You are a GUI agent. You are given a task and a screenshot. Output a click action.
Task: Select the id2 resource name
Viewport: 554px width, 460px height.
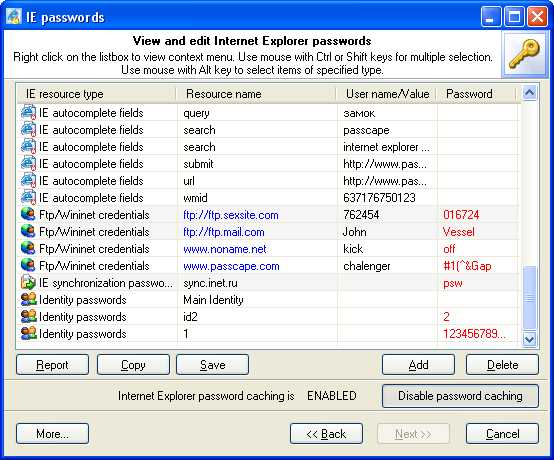[190, 317]
